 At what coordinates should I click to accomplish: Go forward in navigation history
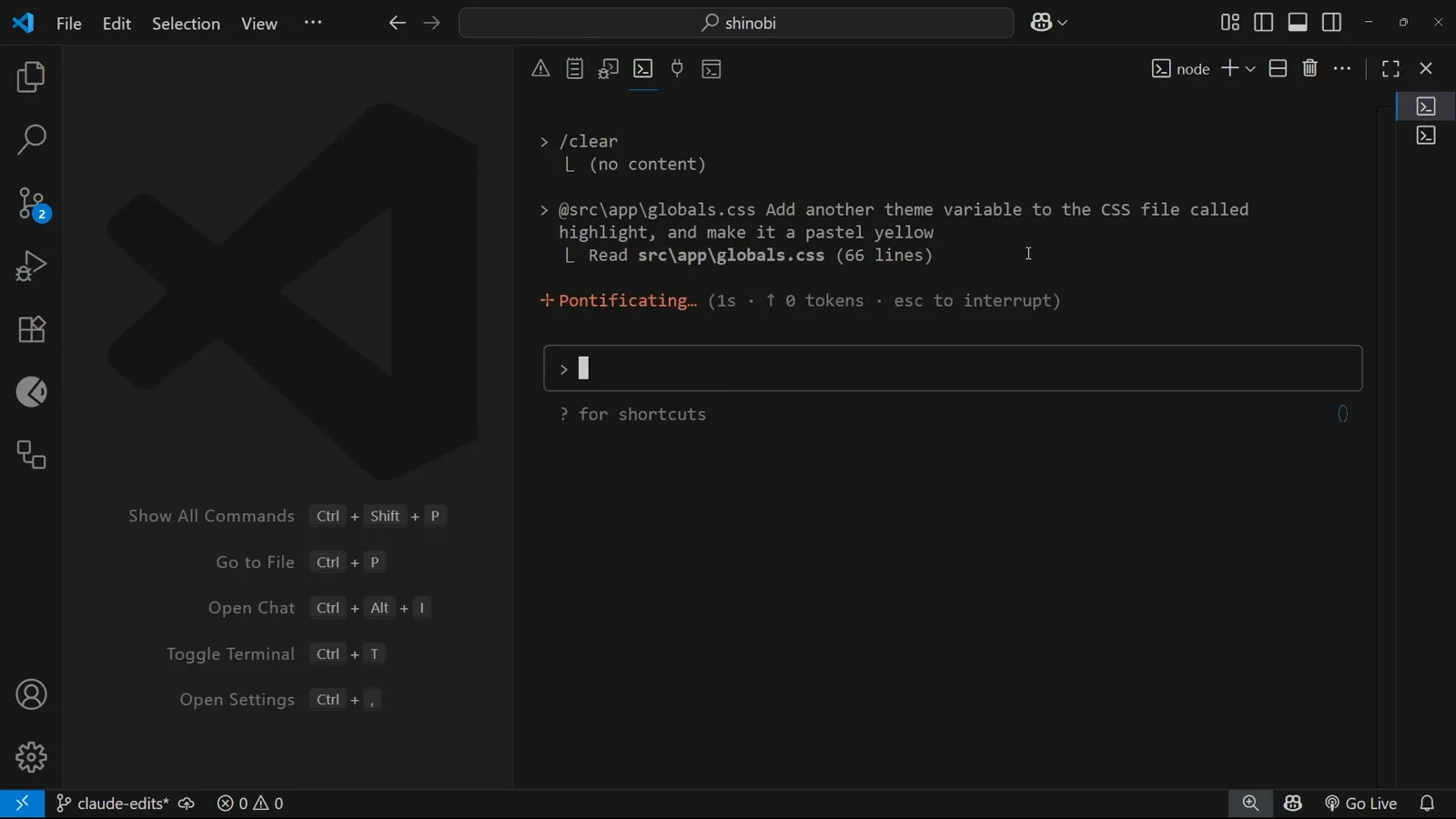(432, 23)
